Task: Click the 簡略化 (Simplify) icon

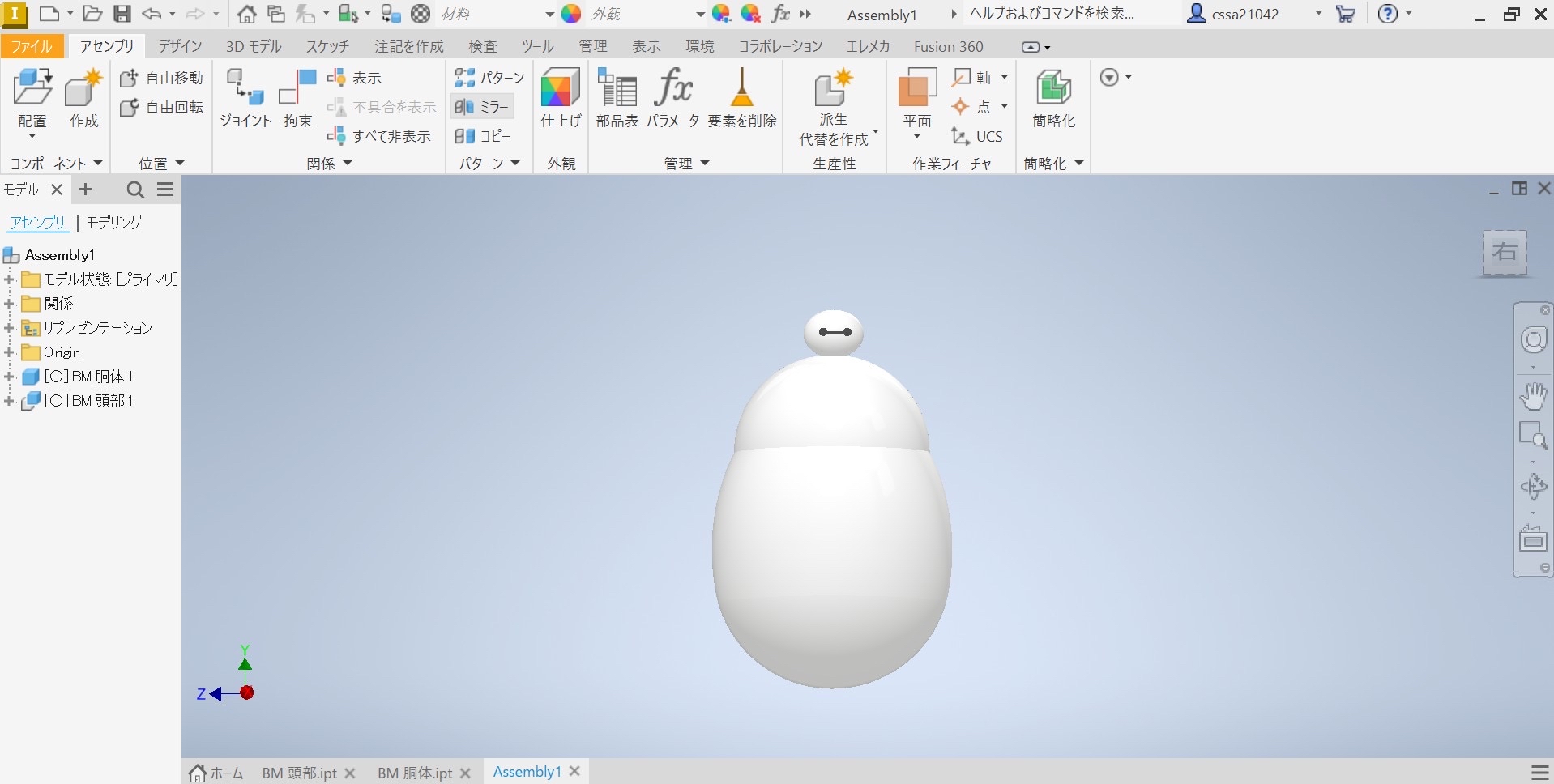Action: pyautogui.click(x=1053, y=89)
